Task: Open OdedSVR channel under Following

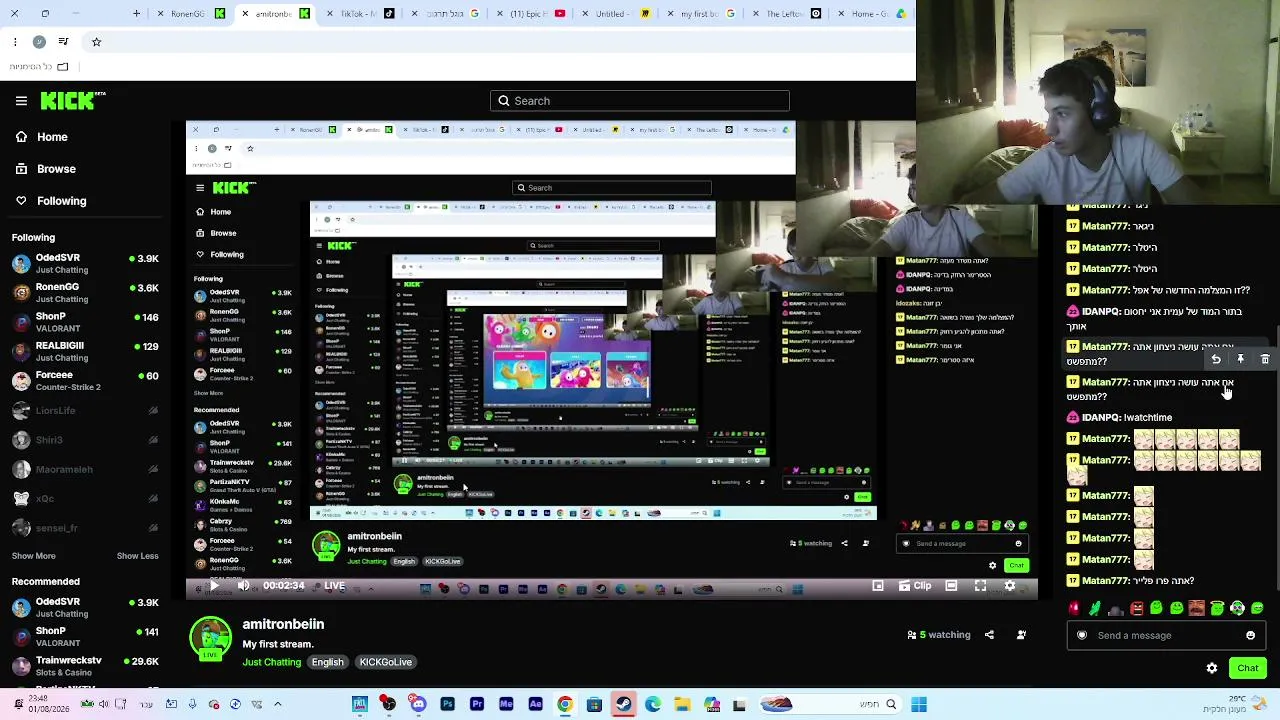Action: click(85, 263)
